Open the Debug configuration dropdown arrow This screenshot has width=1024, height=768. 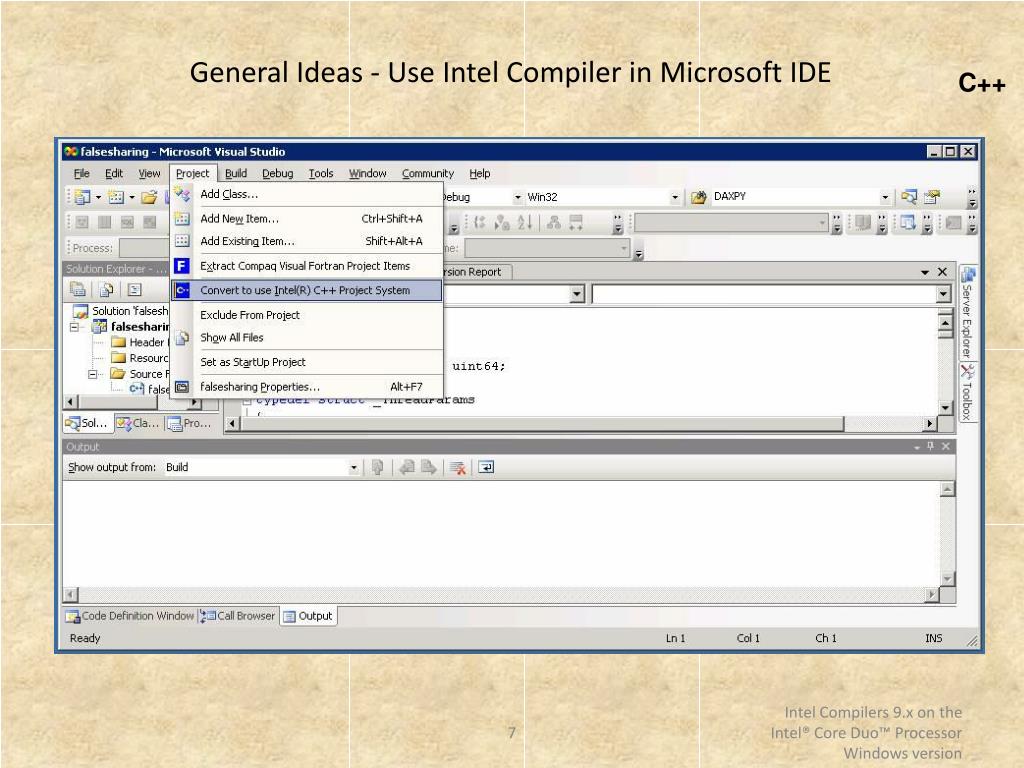(517, 197)
